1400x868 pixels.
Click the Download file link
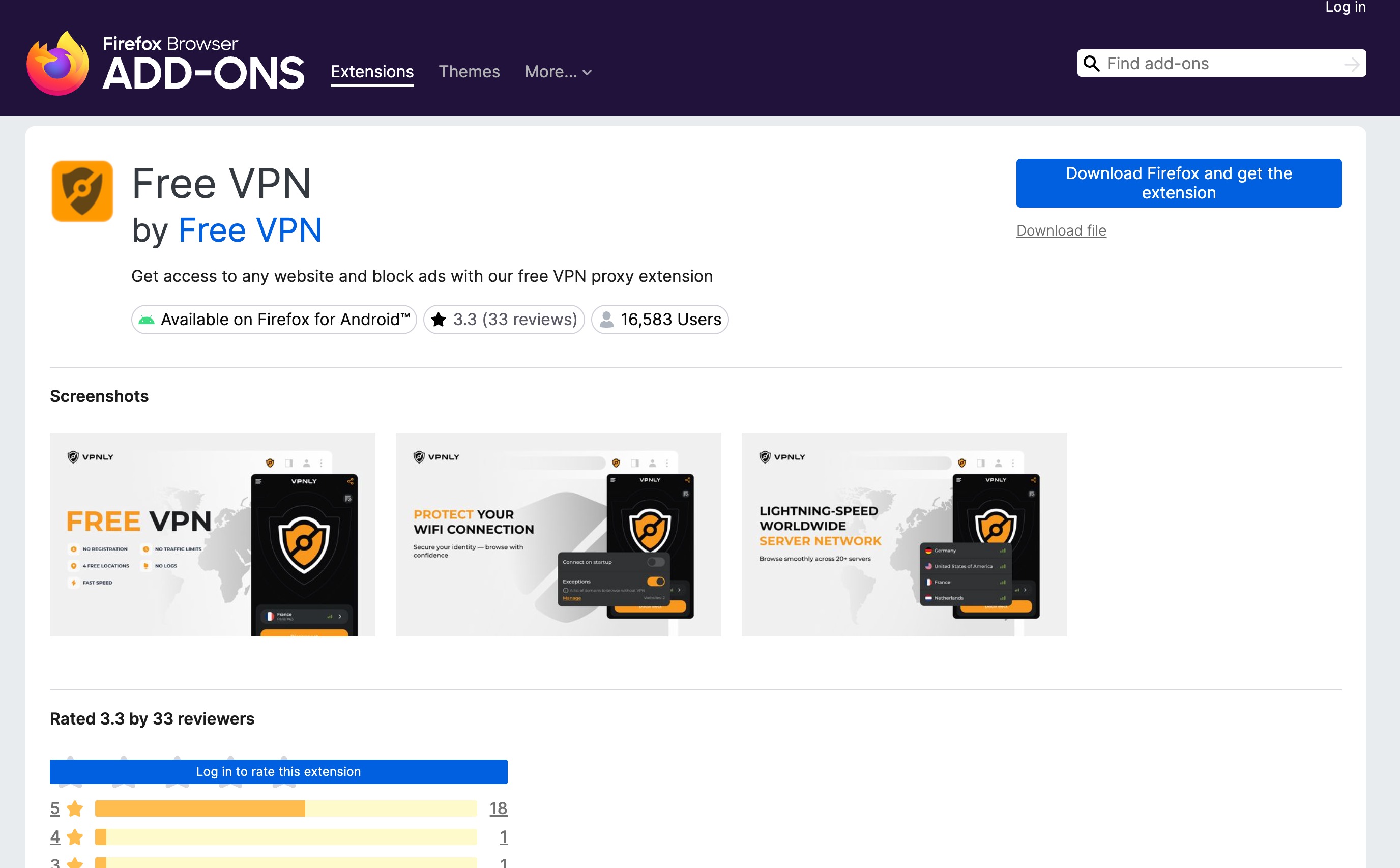click(1061, 230)
